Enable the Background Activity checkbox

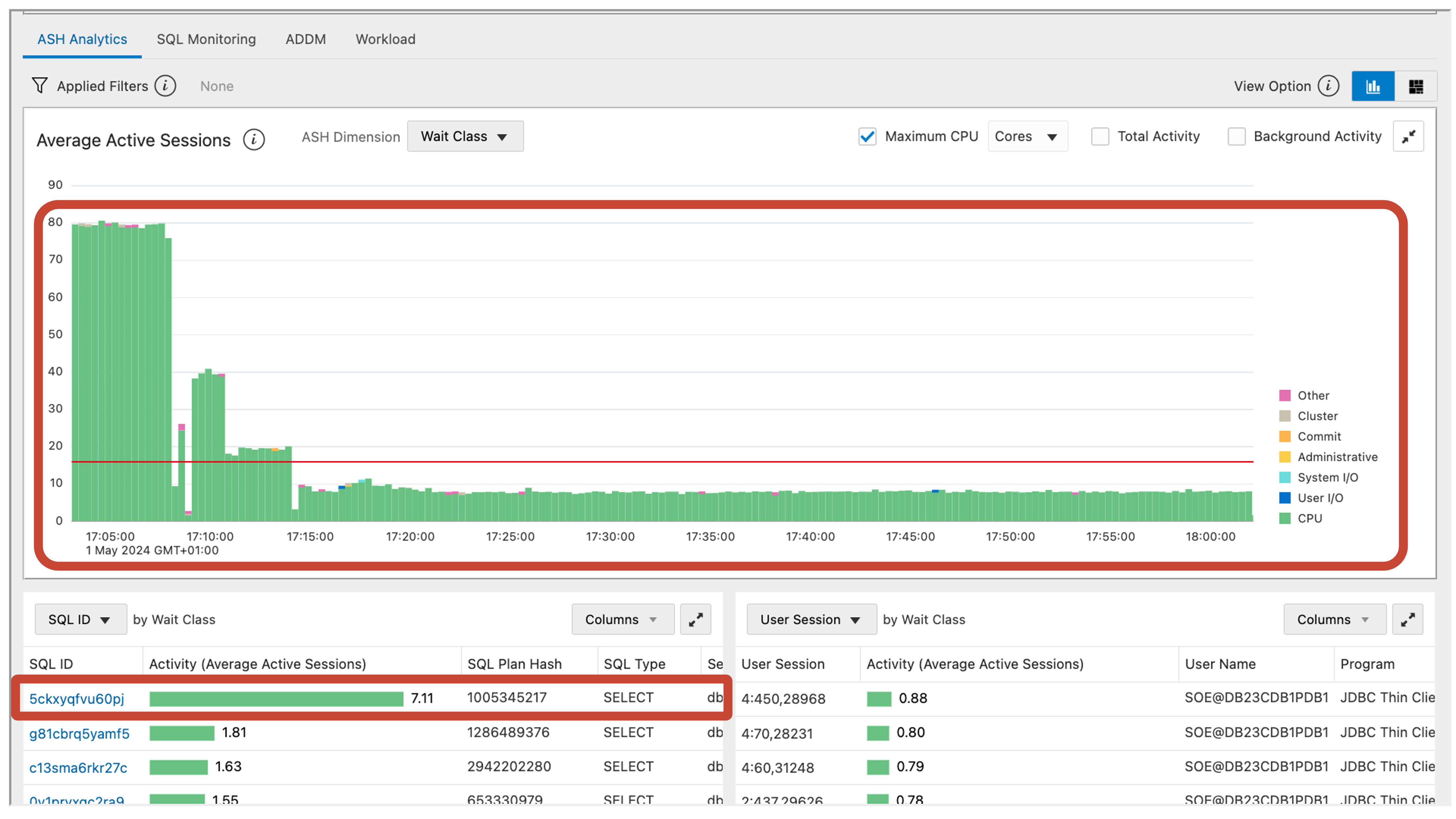[1237, 136]
